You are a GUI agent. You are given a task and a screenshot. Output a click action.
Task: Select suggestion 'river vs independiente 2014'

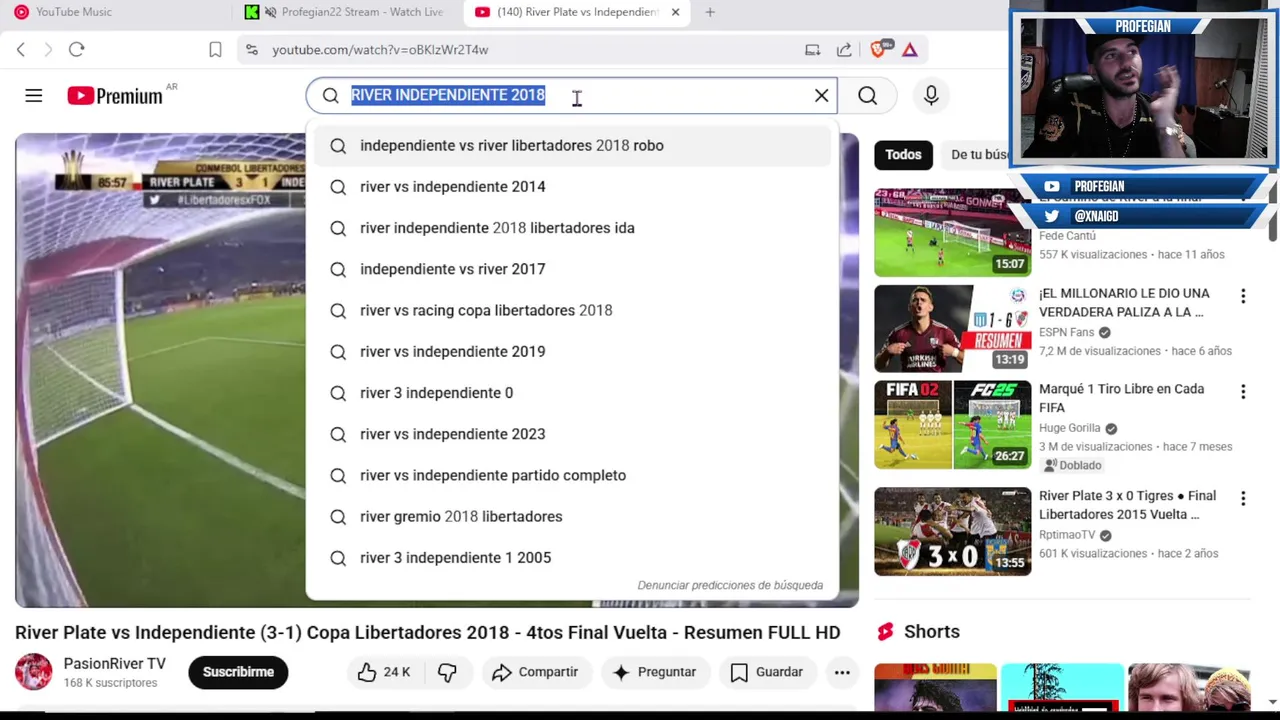click(x=572, y=187)
